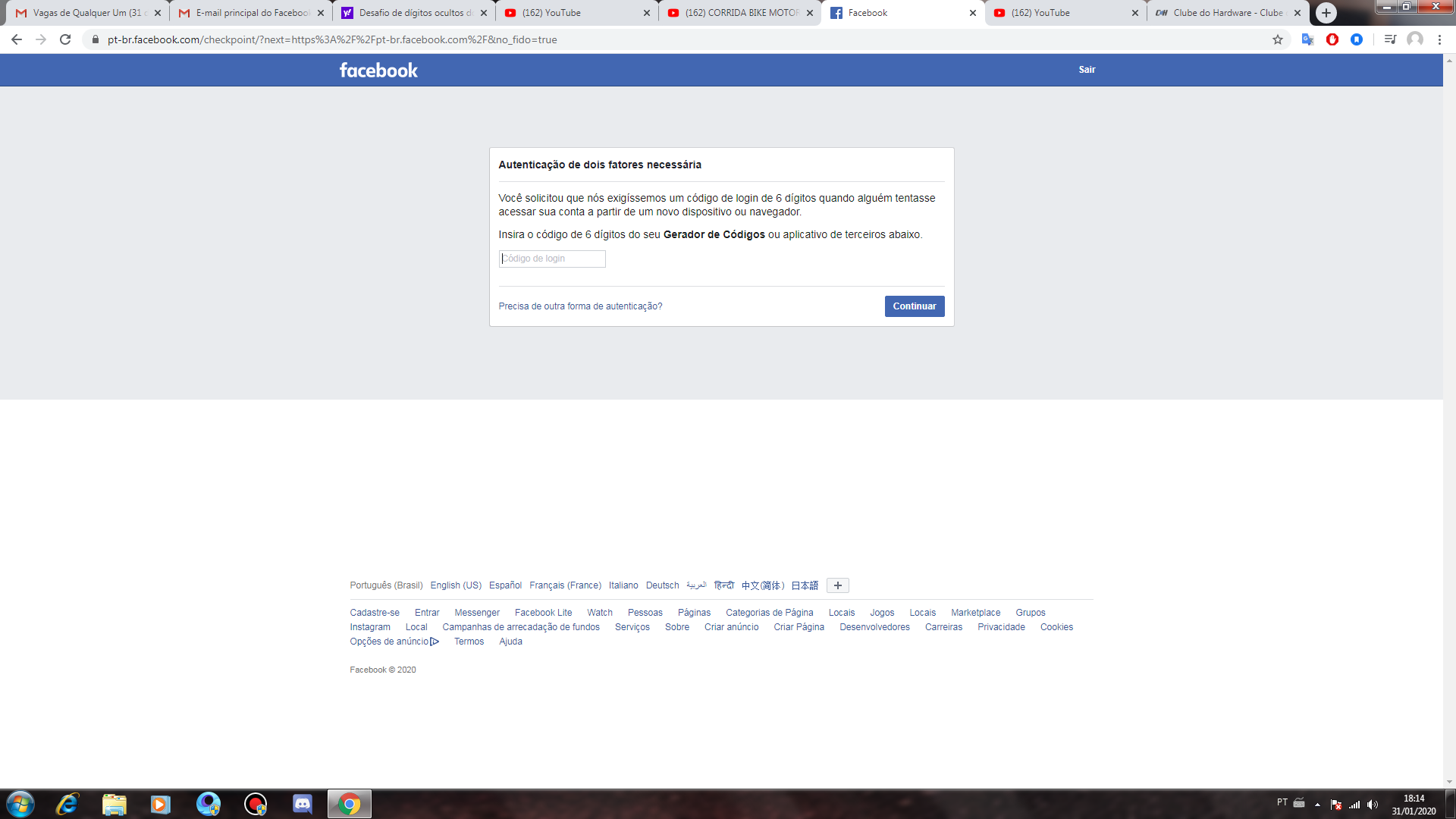The image size is (1456, 819).
Task: Open the Facebook Lite footer link
Action: [543, 613]
